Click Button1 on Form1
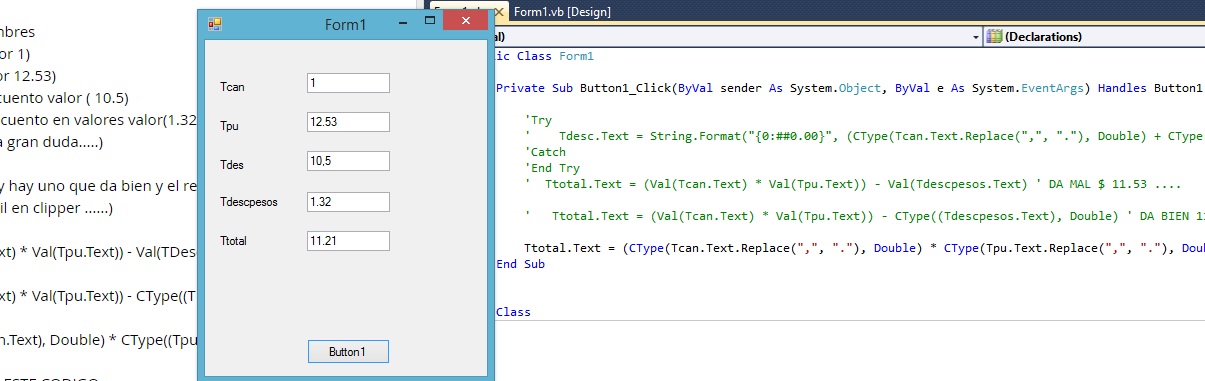The image size is (1205, 381). 348,352
